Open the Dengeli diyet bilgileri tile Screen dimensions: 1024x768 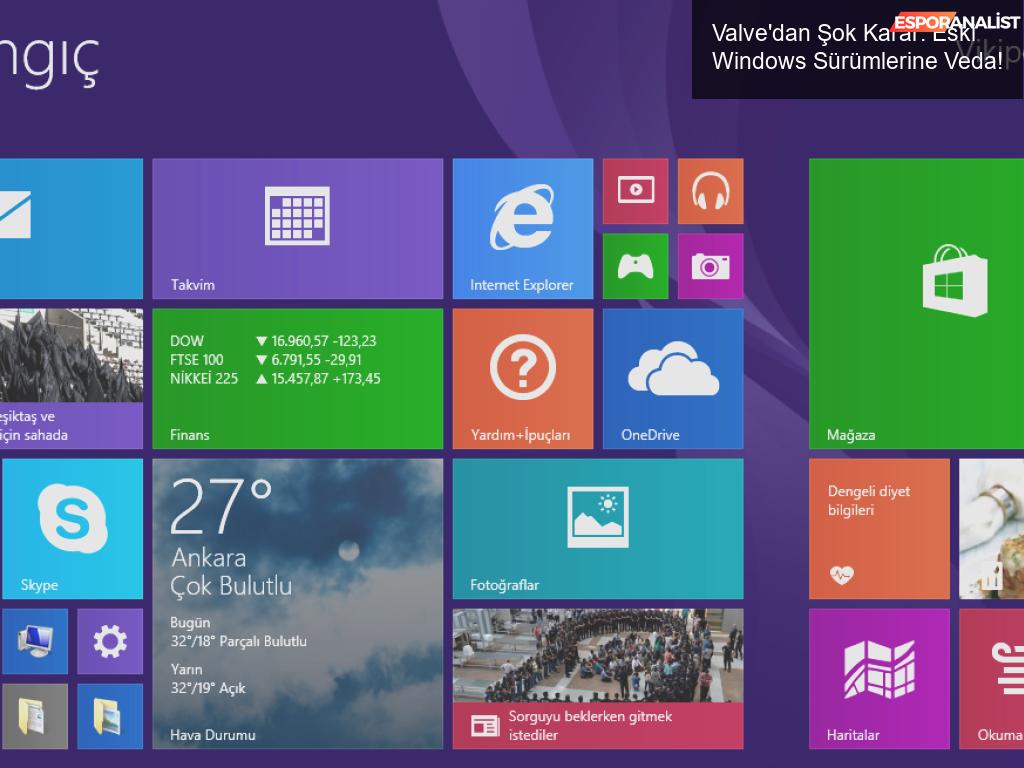point(878,528)
